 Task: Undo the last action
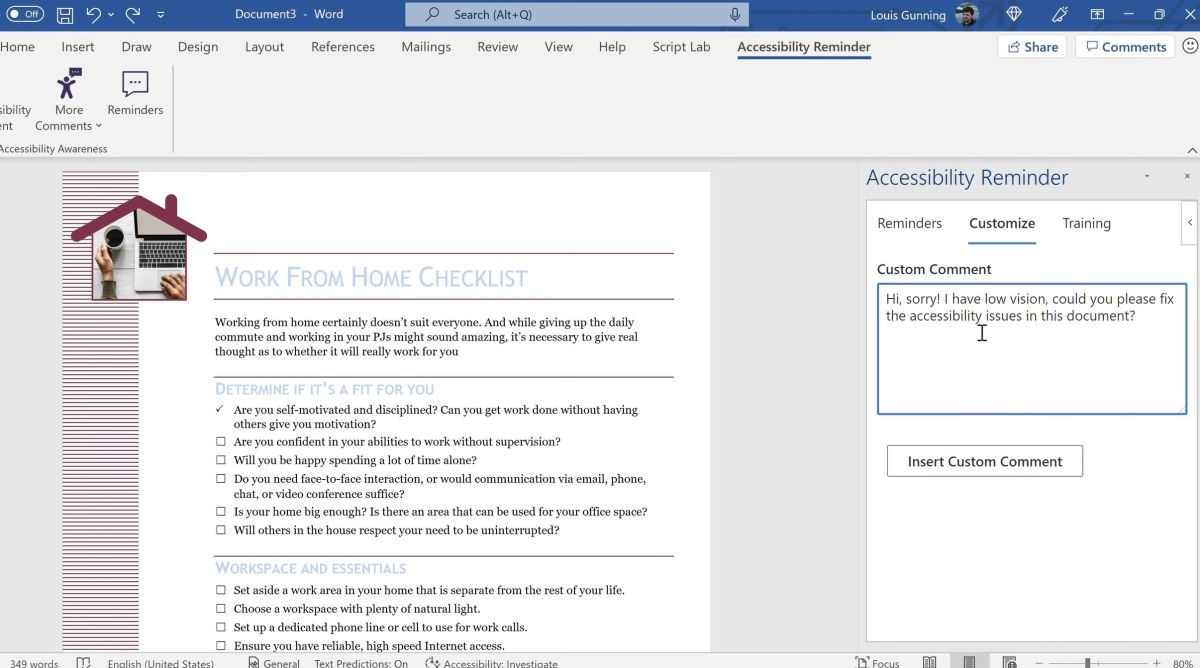click(x=93, y=15)
